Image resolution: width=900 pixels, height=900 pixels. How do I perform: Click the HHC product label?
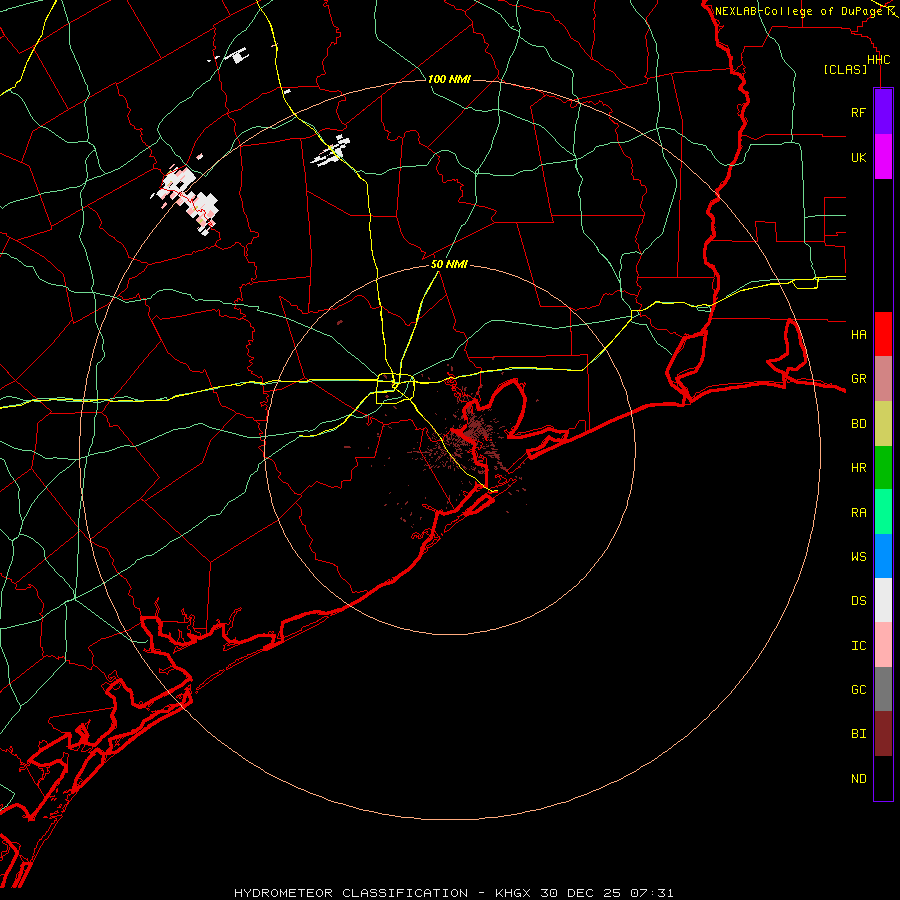tap(879, 60)
